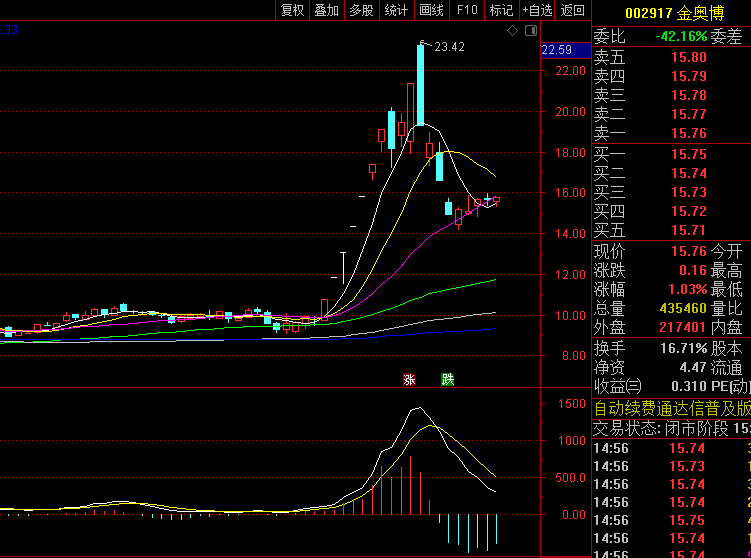Click the 复权 toolbar button
Screen dimensions: 751x558
coord(292,11)
